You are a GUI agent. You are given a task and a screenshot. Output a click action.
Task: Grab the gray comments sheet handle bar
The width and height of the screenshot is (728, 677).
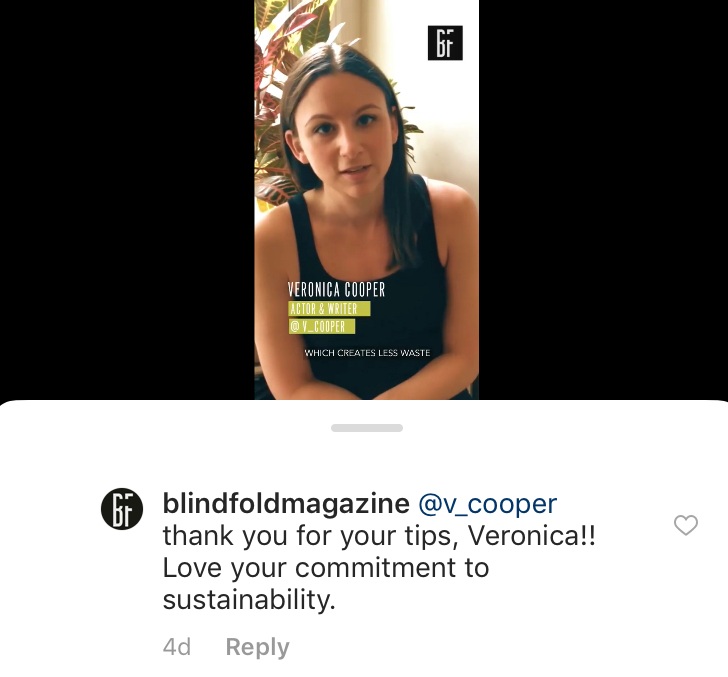point(367,428)
